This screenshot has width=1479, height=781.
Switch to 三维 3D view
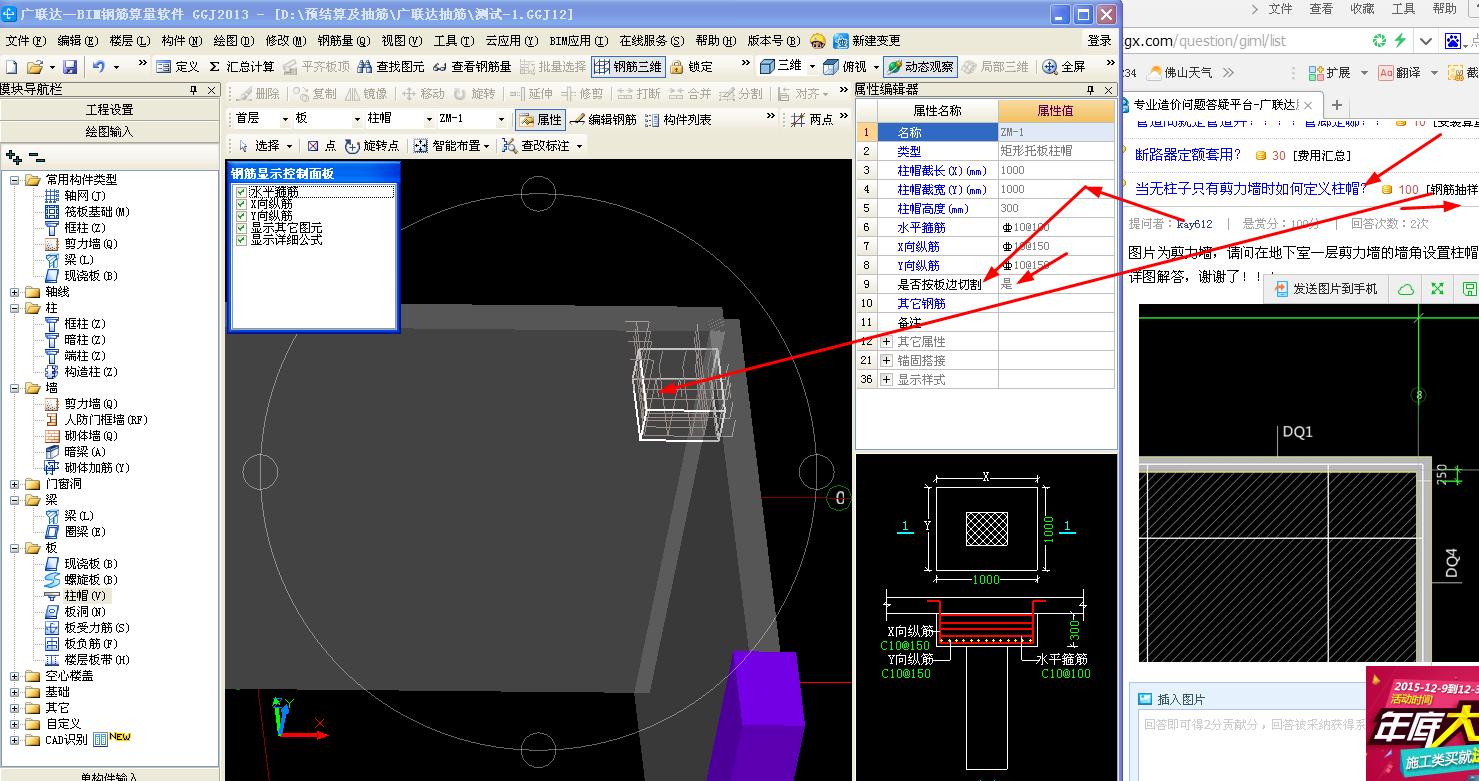click(780, 67)
